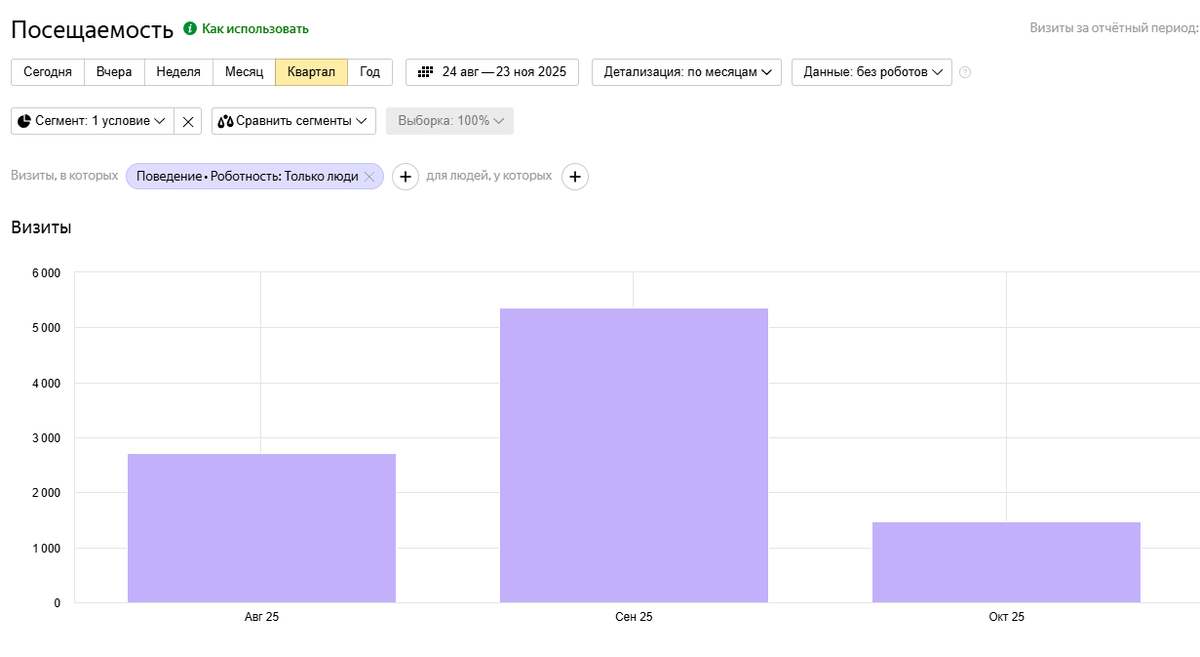This screenshot has width=1200, height=657.
Task: Choose the Квартал period tab
Action: [311, 72]
